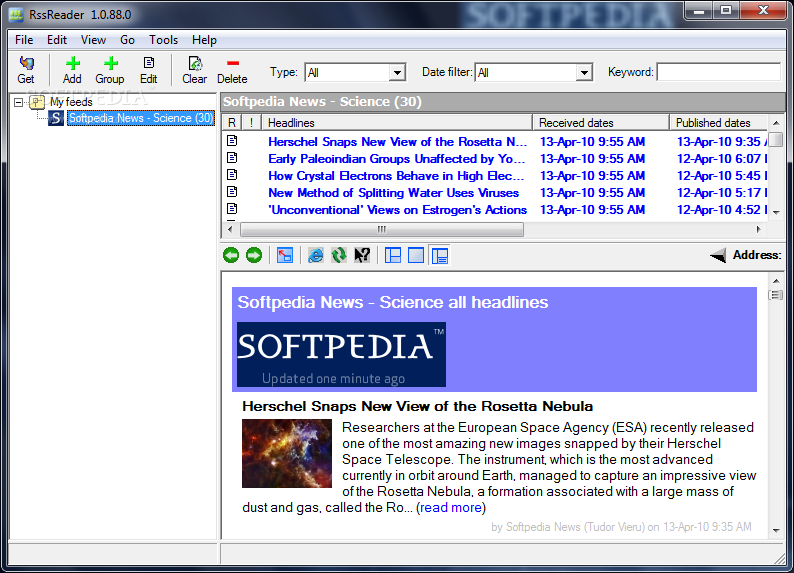794x573 pixels.
Task: Click in the Keyword input field
Action: tap(719, 72)
